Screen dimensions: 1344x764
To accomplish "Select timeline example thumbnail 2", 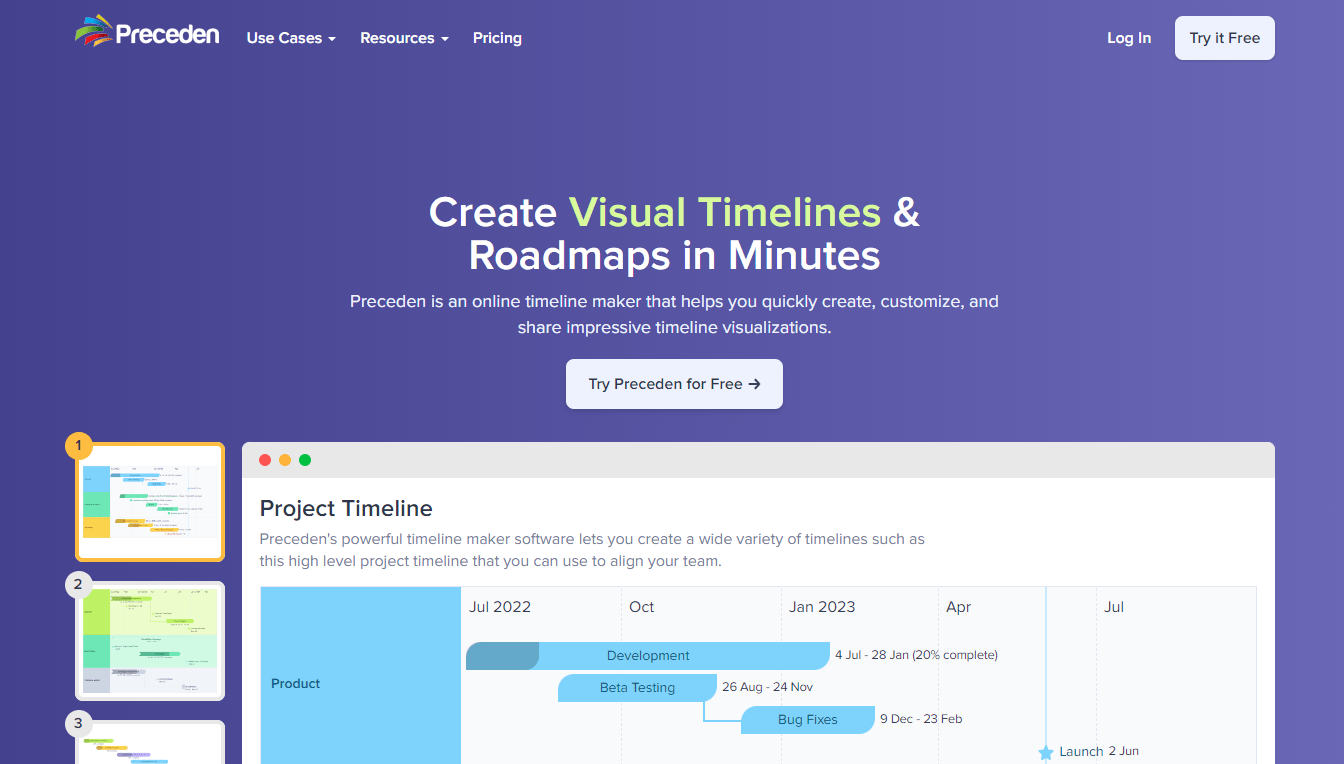I will [150, 641].
